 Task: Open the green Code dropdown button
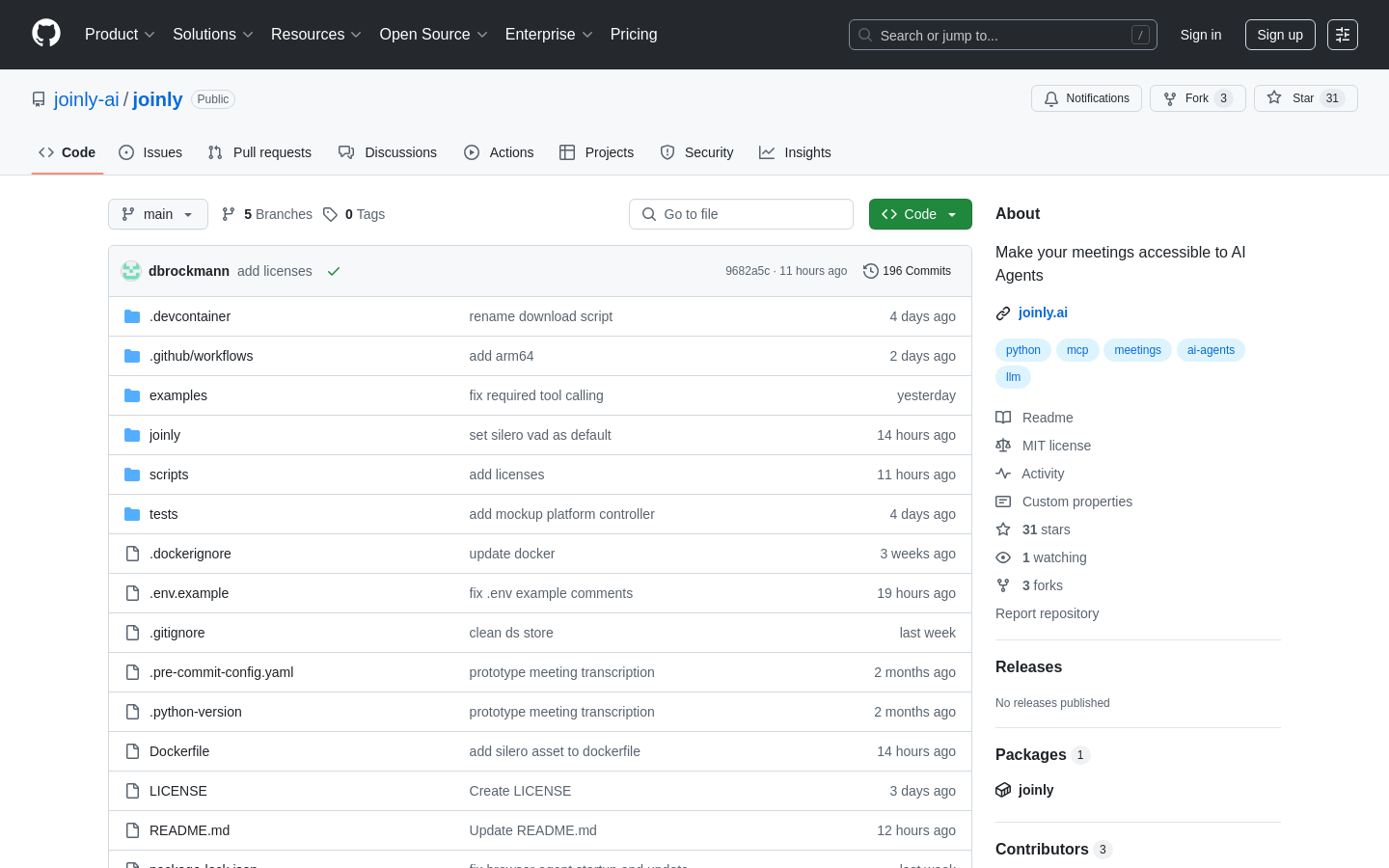[920, 214]
